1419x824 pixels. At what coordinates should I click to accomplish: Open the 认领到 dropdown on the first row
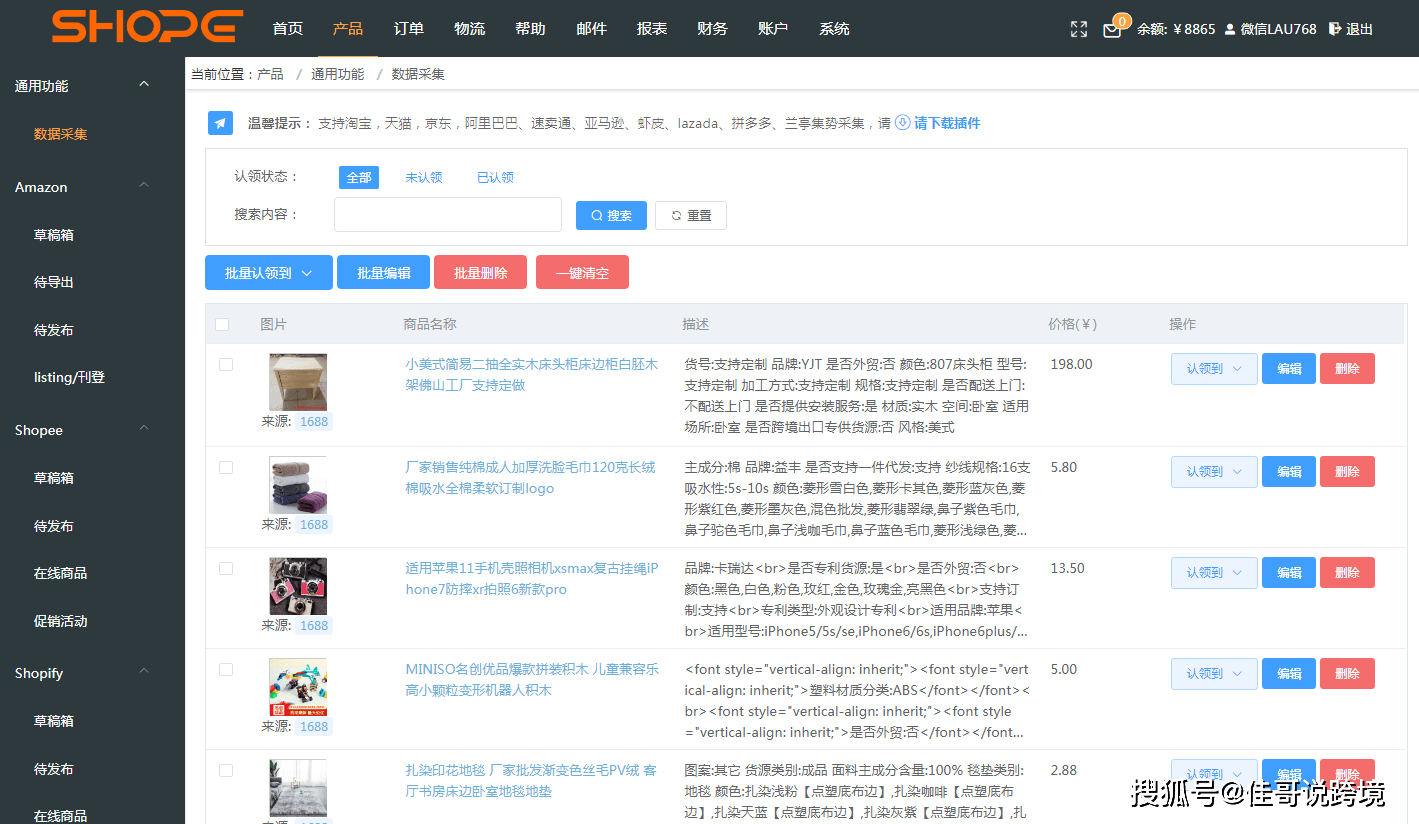coord(1213,368)
